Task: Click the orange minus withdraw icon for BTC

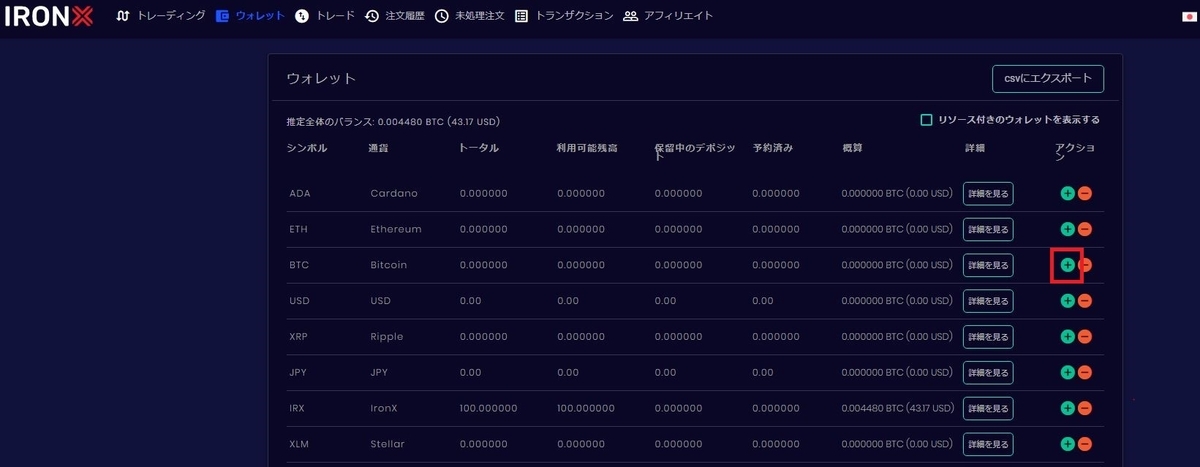Action: point(1085,265)
